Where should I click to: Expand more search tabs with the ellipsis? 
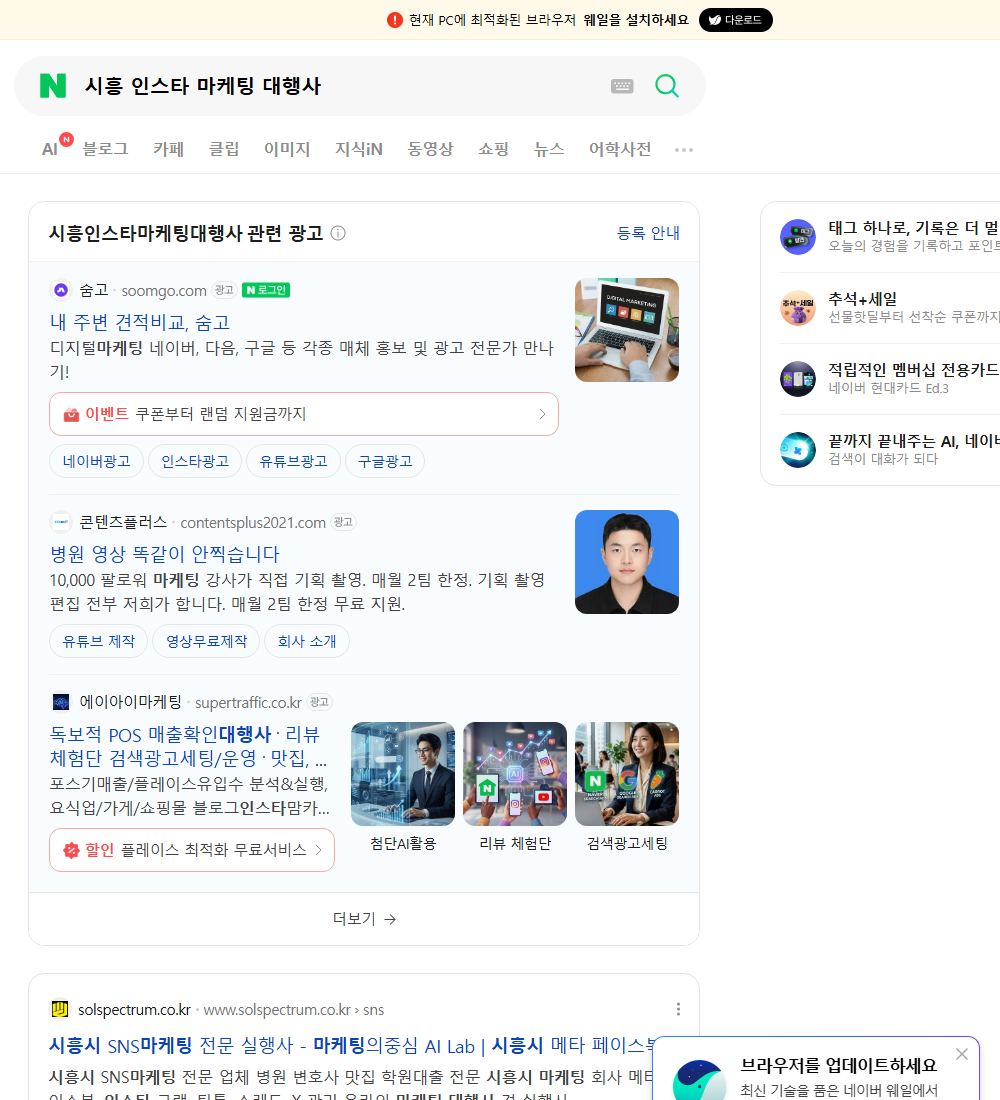click(684, 149)
